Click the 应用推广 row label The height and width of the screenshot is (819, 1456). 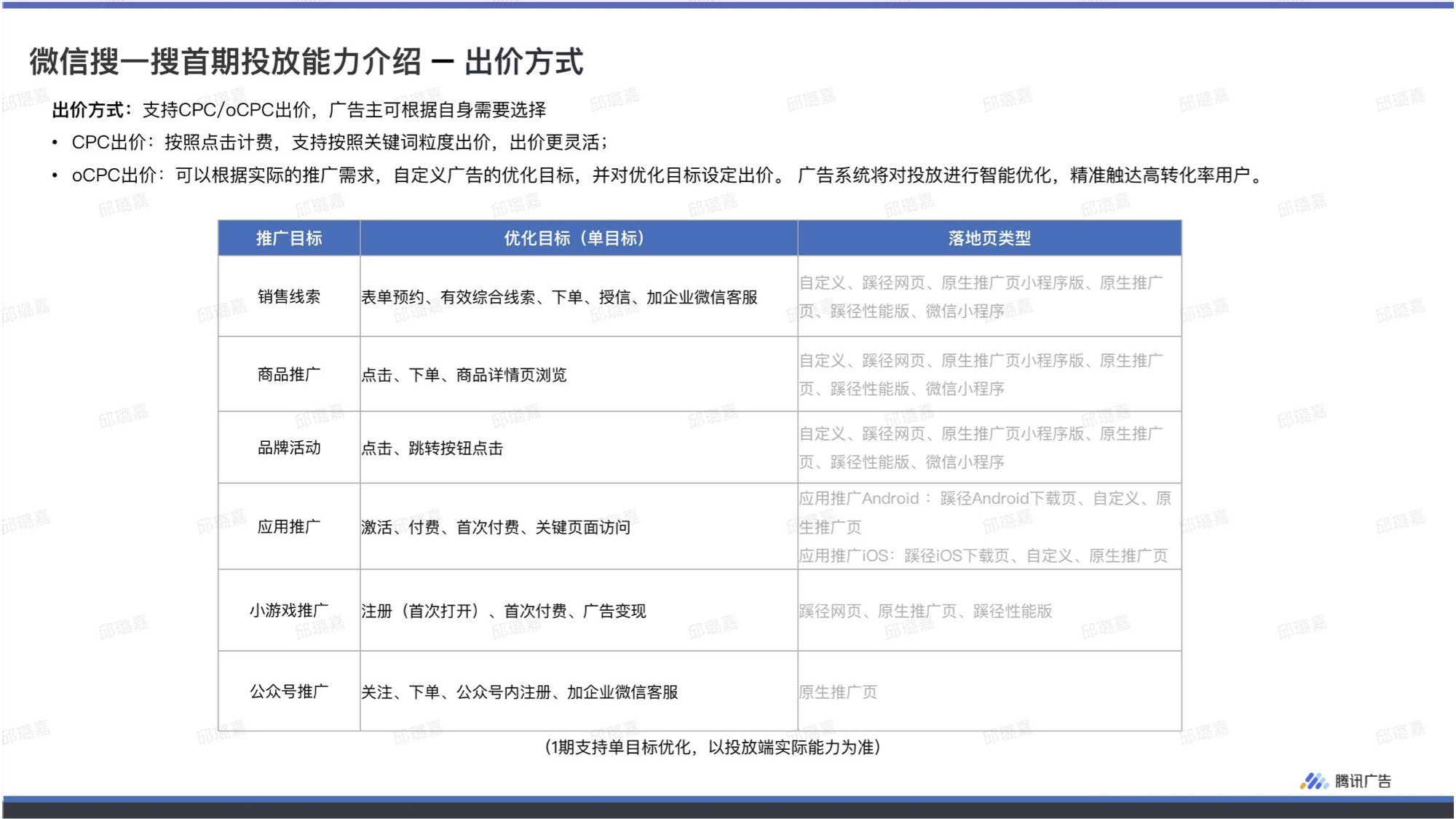click(289, 526)
